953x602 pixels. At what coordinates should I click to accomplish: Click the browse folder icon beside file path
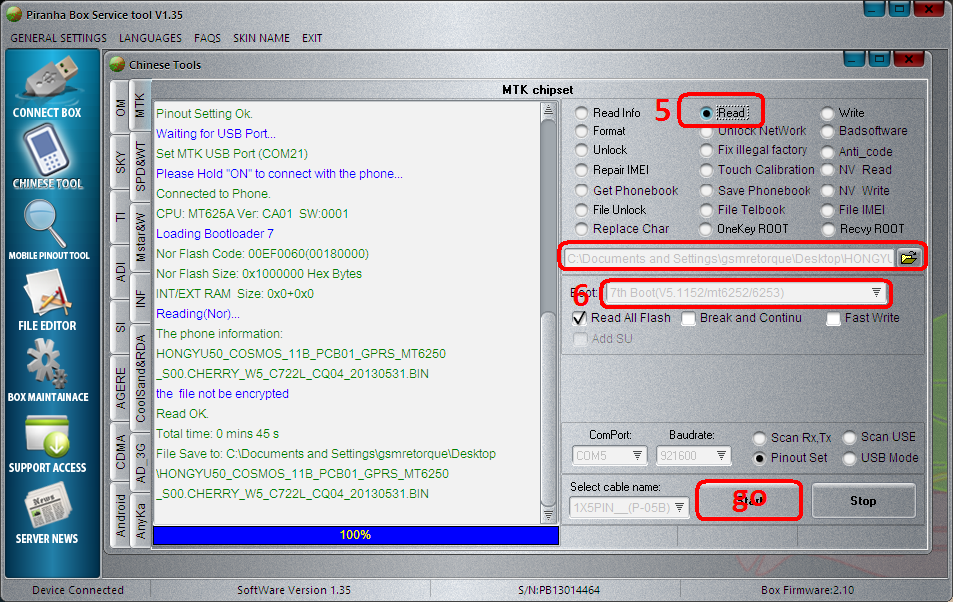908,257
